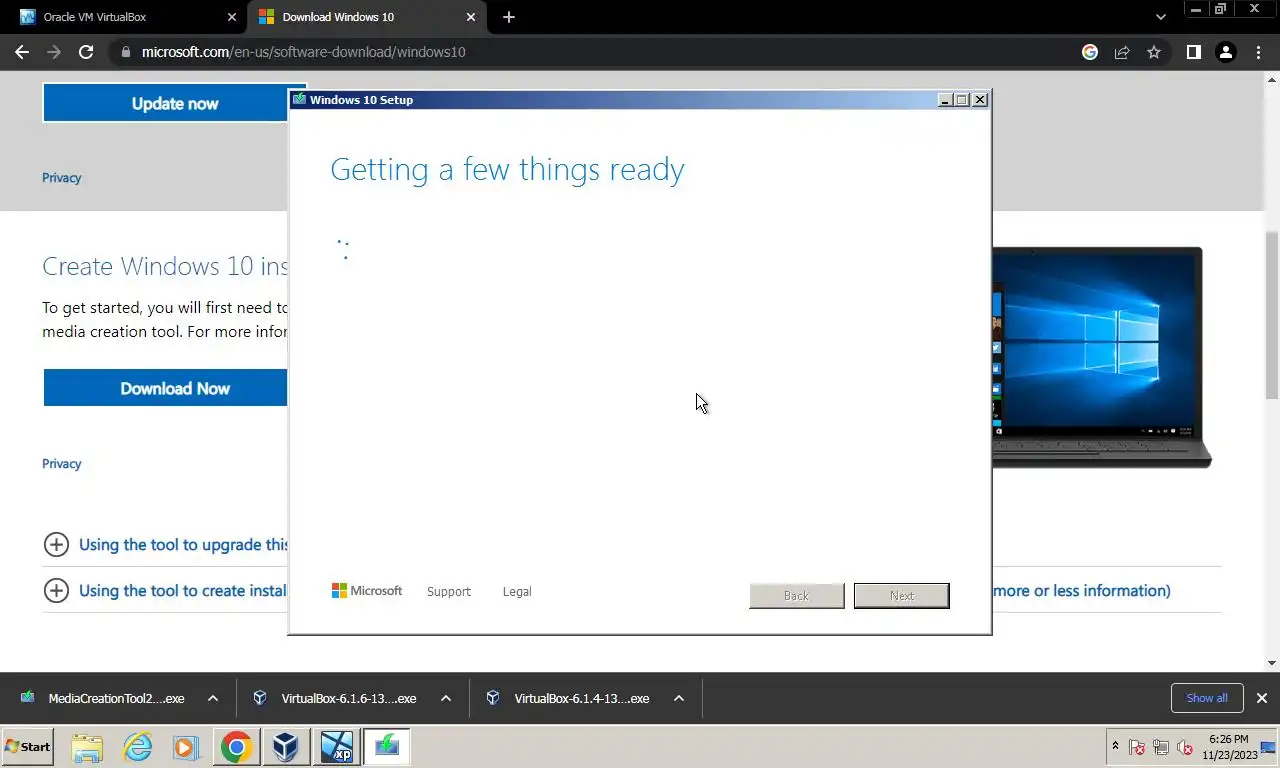Screen dimensions: 1280x768
Task: Click the Support link in Windows 10 Setup
Action: tap(448, 592)
